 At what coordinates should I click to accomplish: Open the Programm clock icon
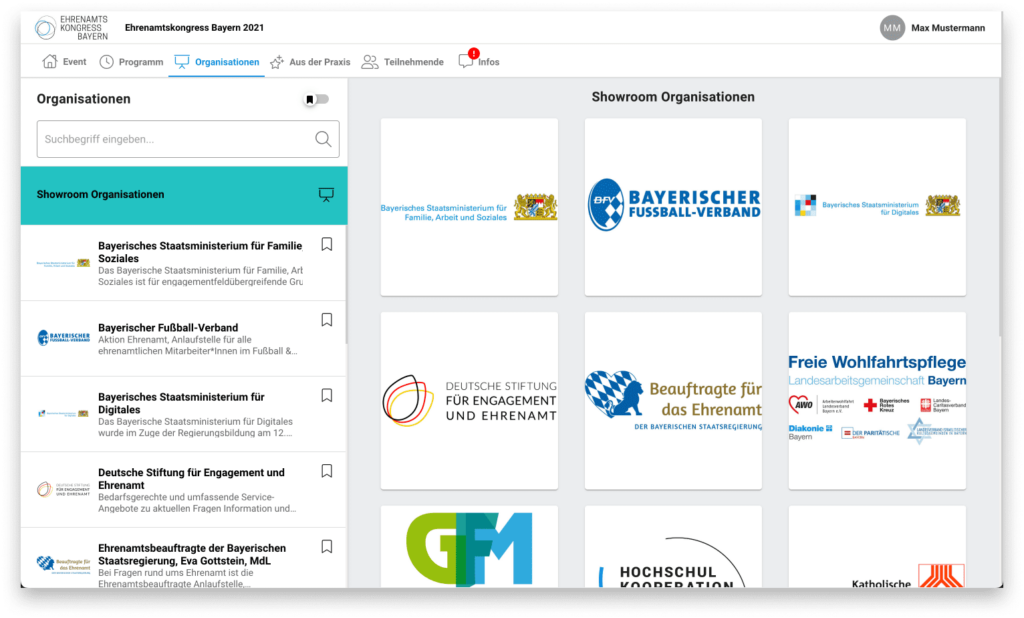click(108, 61)
